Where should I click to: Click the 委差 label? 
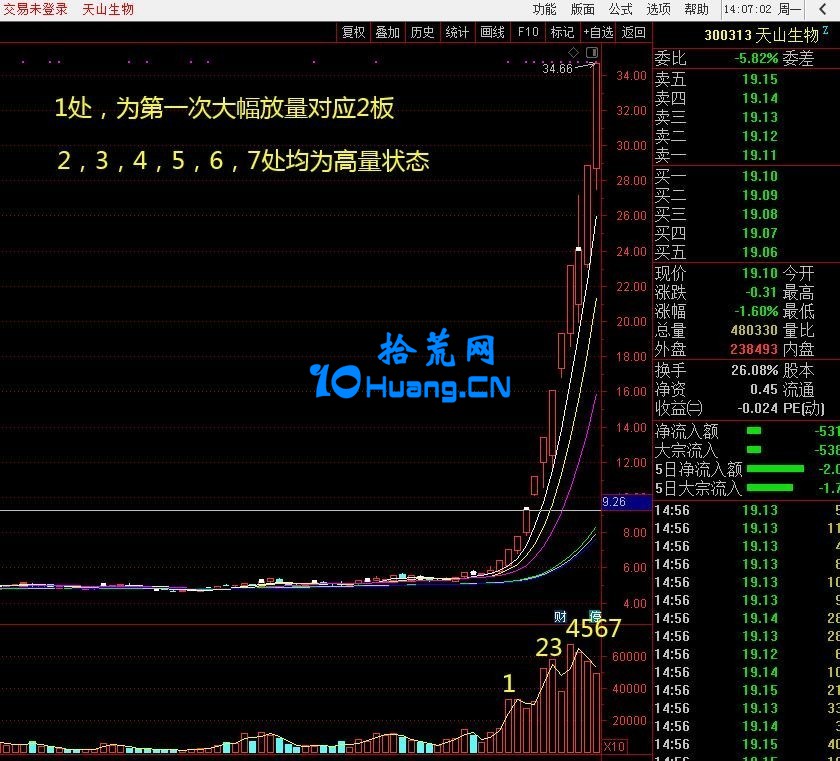click(798, 58)
